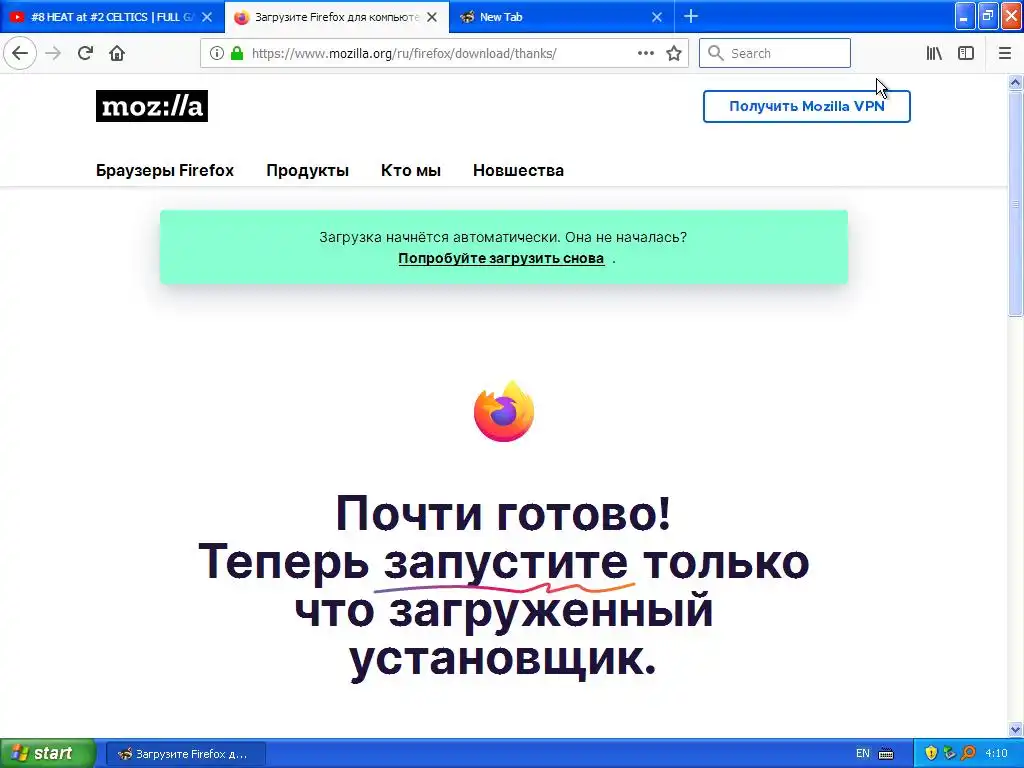This screenshot has width=1024, height=768.
Task: Close the HEAT at CELTICS tab
Action: 207,17
